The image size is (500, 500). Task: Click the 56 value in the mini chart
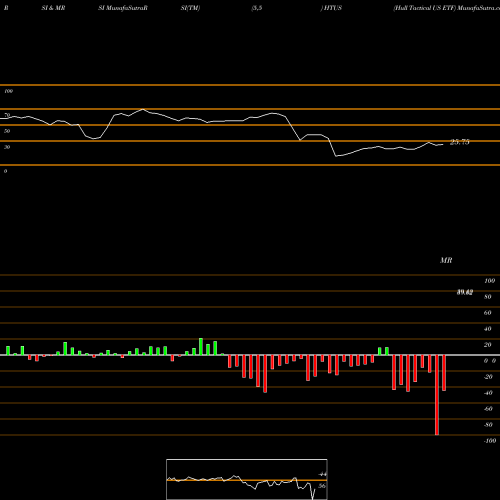point(322,486)
